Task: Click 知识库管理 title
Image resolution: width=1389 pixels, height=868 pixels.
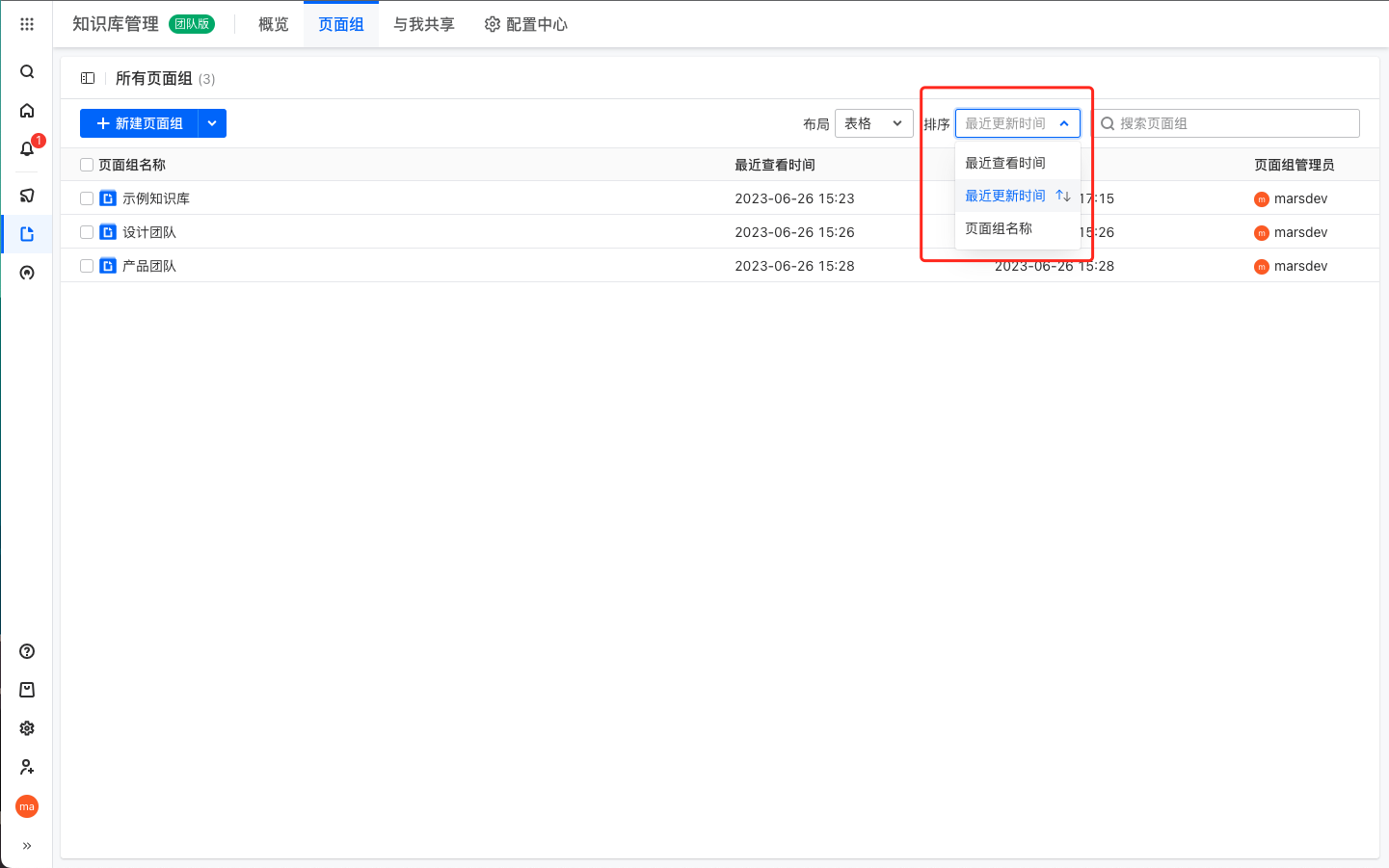Action: pos(116,24)
